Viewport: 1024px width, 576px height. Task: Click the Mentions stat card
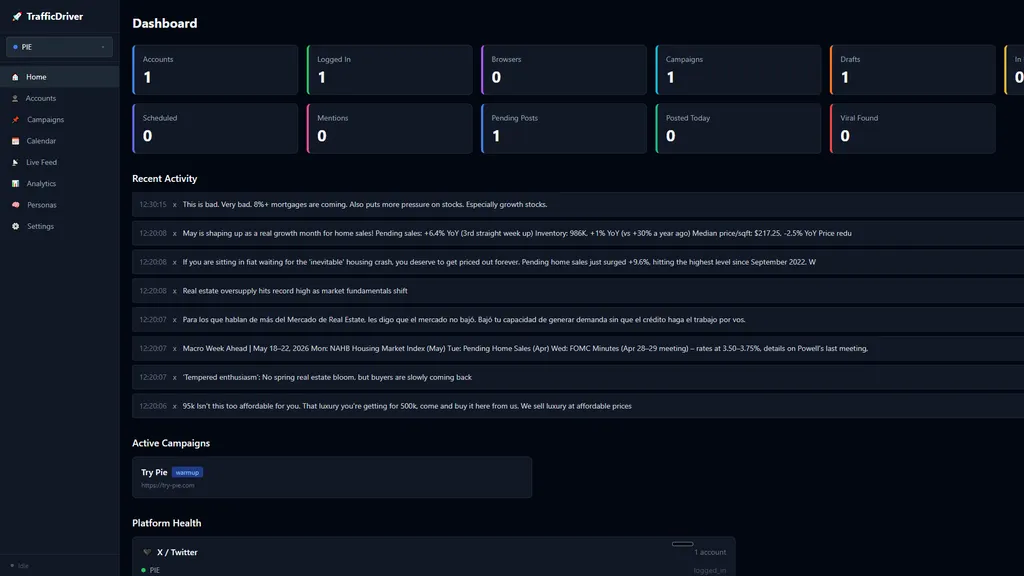(x=389, y=129)
